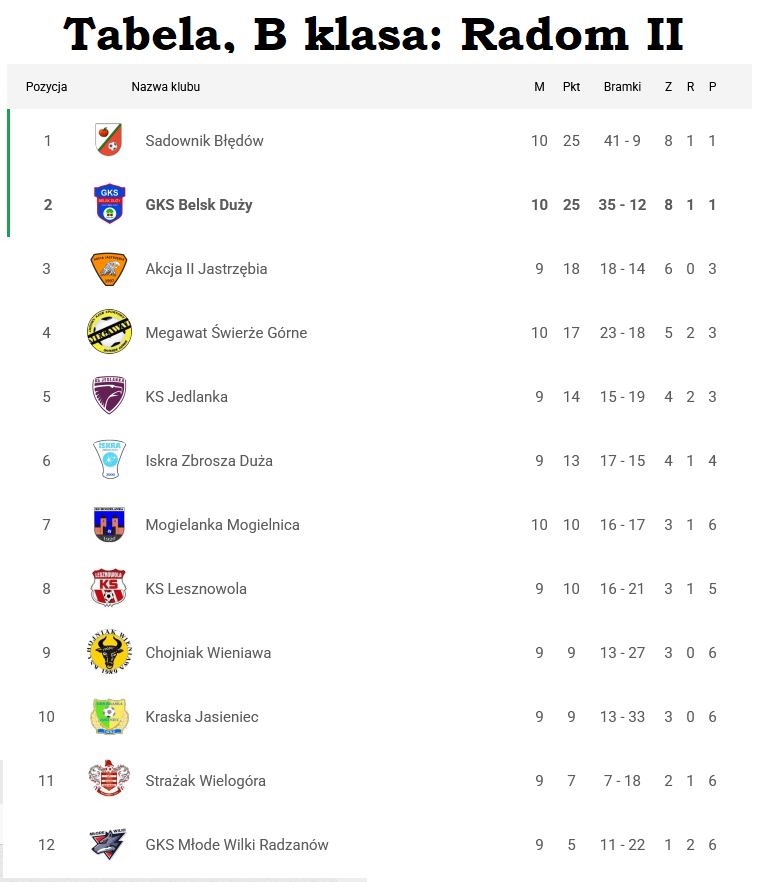This screenshot has width=757, height=882.
Task: Open the GKS Belsk Duży team link
Action: pos(199,205)
